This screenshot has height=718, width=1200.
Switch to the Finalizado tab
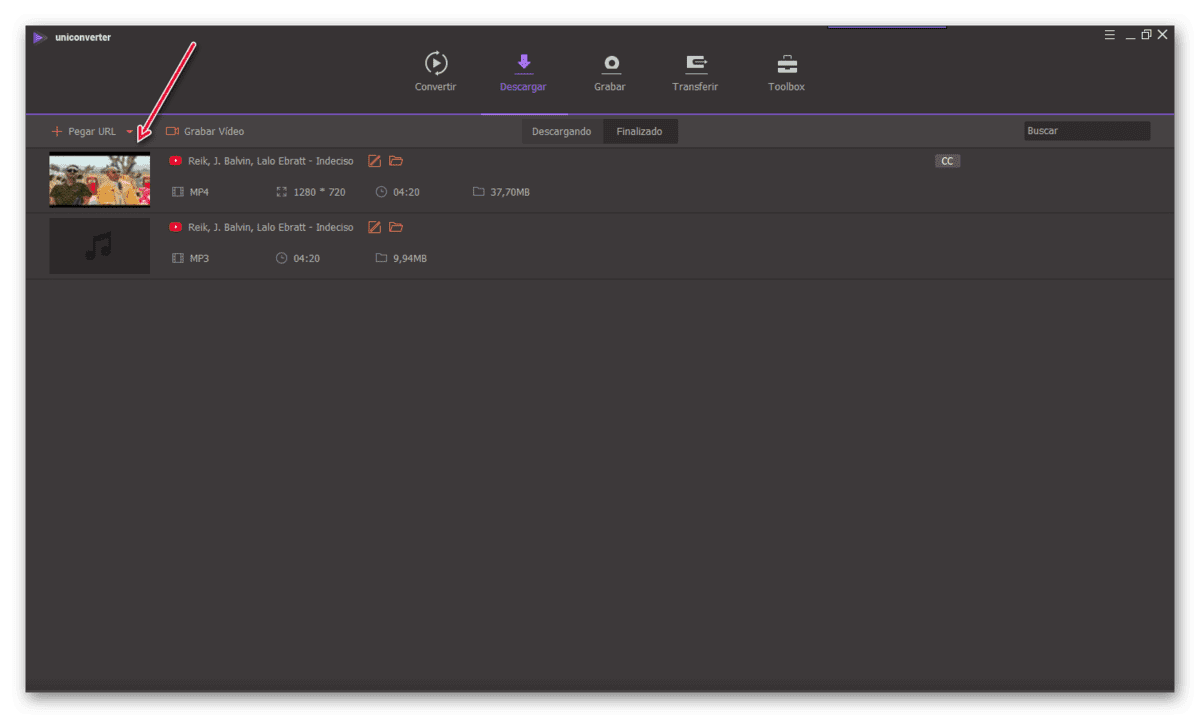click(639, 131)
